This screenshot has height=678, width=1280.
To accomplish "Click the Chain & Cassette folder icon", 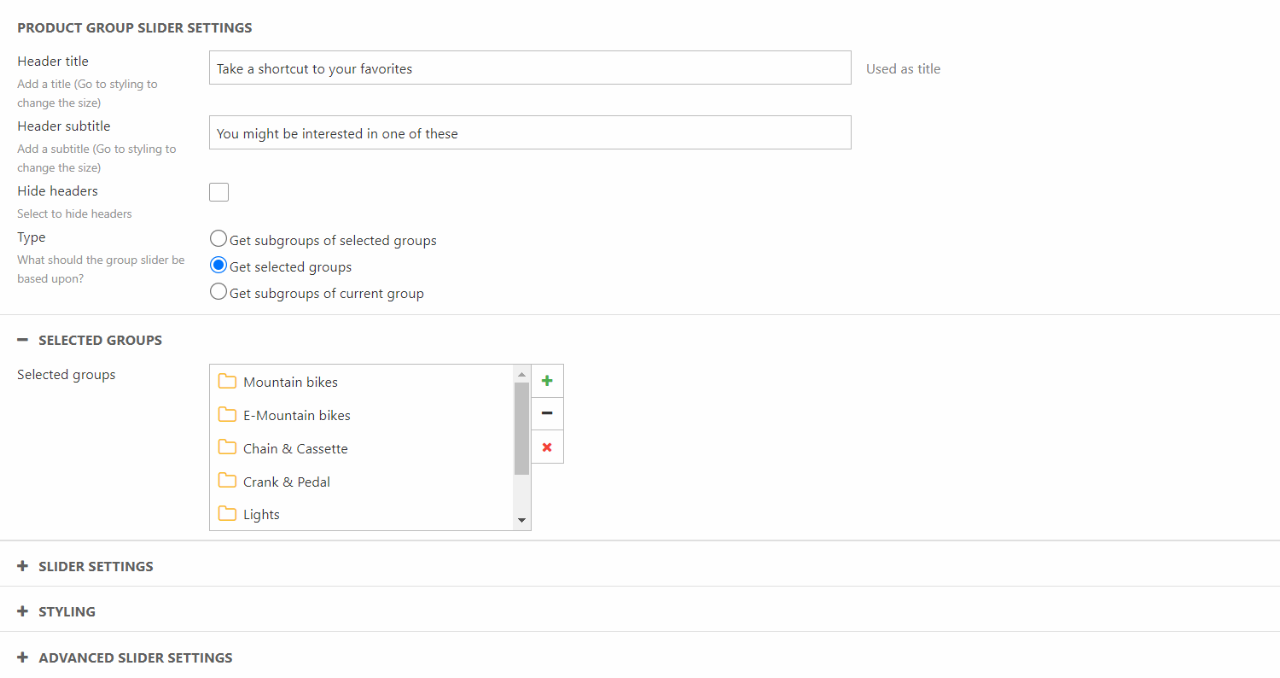I will pos(227,448).
